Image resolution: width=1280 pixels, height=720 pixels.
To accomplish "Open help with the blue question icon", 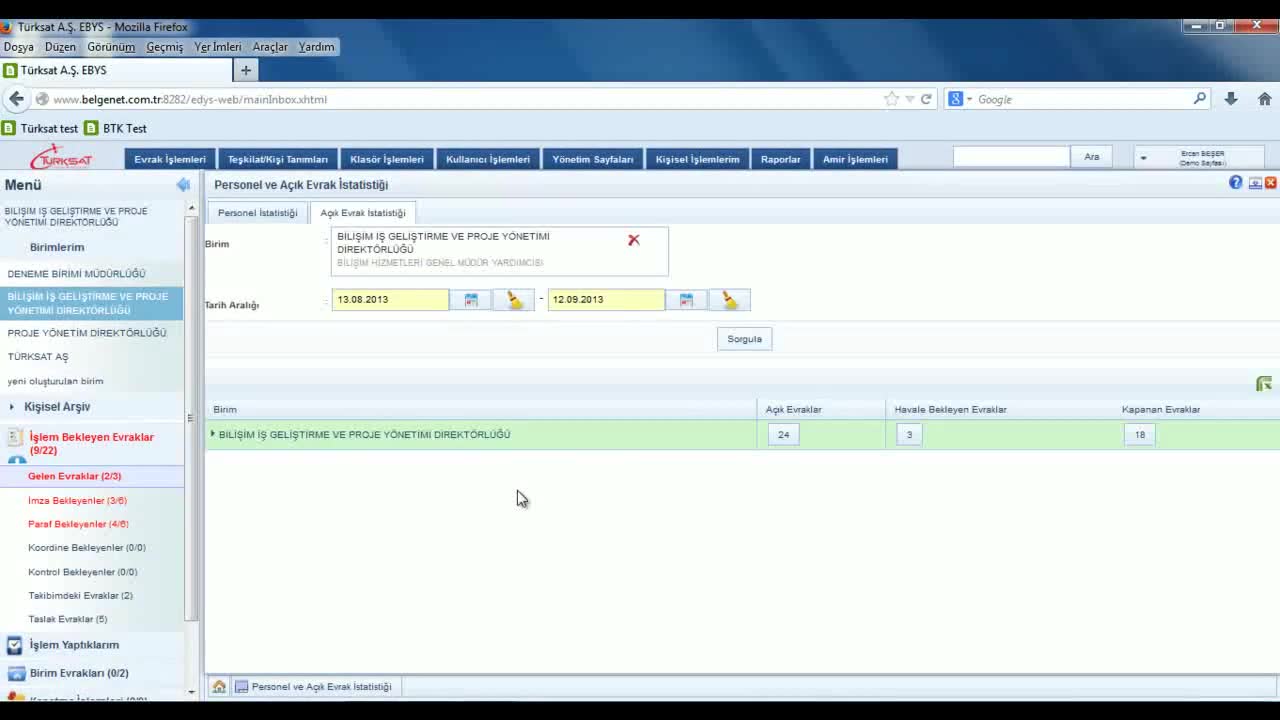I will point(1236,183).
